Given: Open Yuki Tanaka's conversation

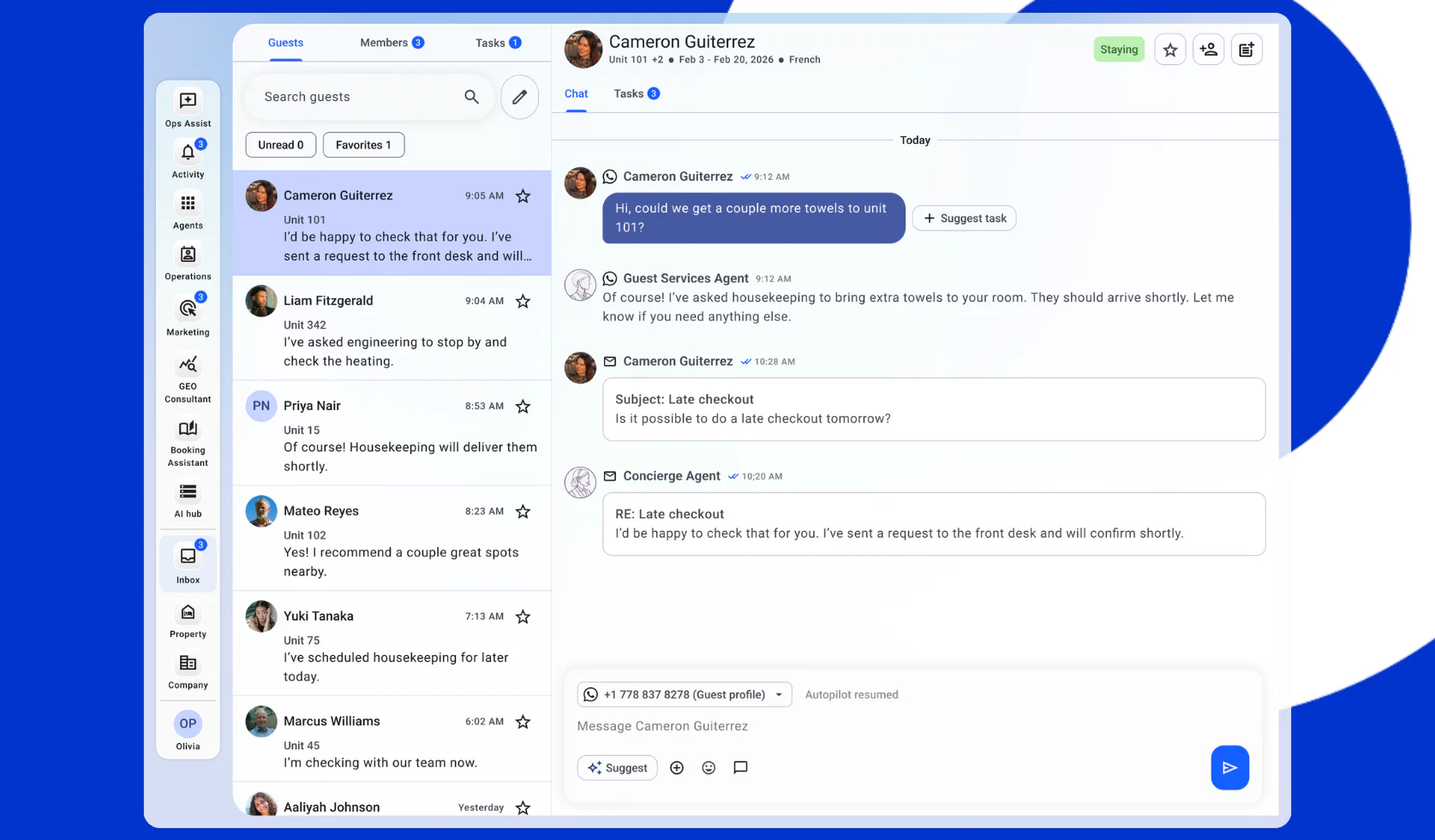Looking at the screenshot, I should click(392, 645).
